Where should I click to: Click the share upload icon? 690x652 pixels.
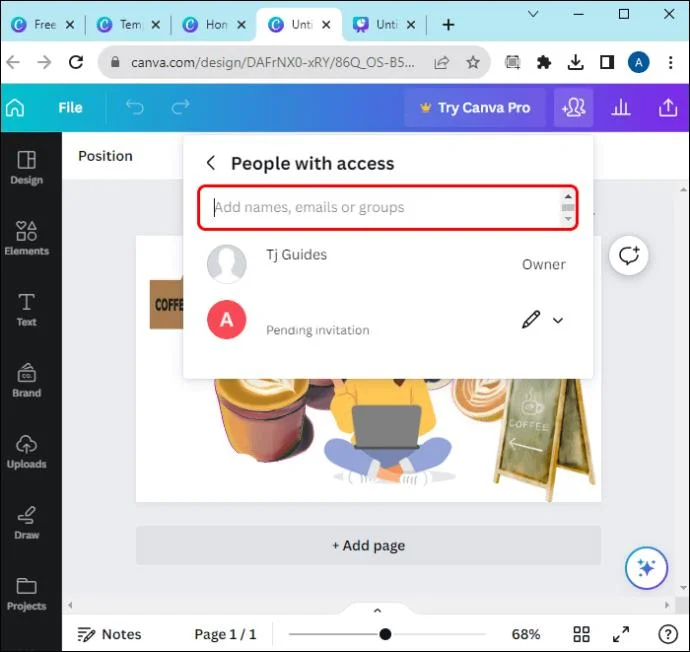coord(668,108)
